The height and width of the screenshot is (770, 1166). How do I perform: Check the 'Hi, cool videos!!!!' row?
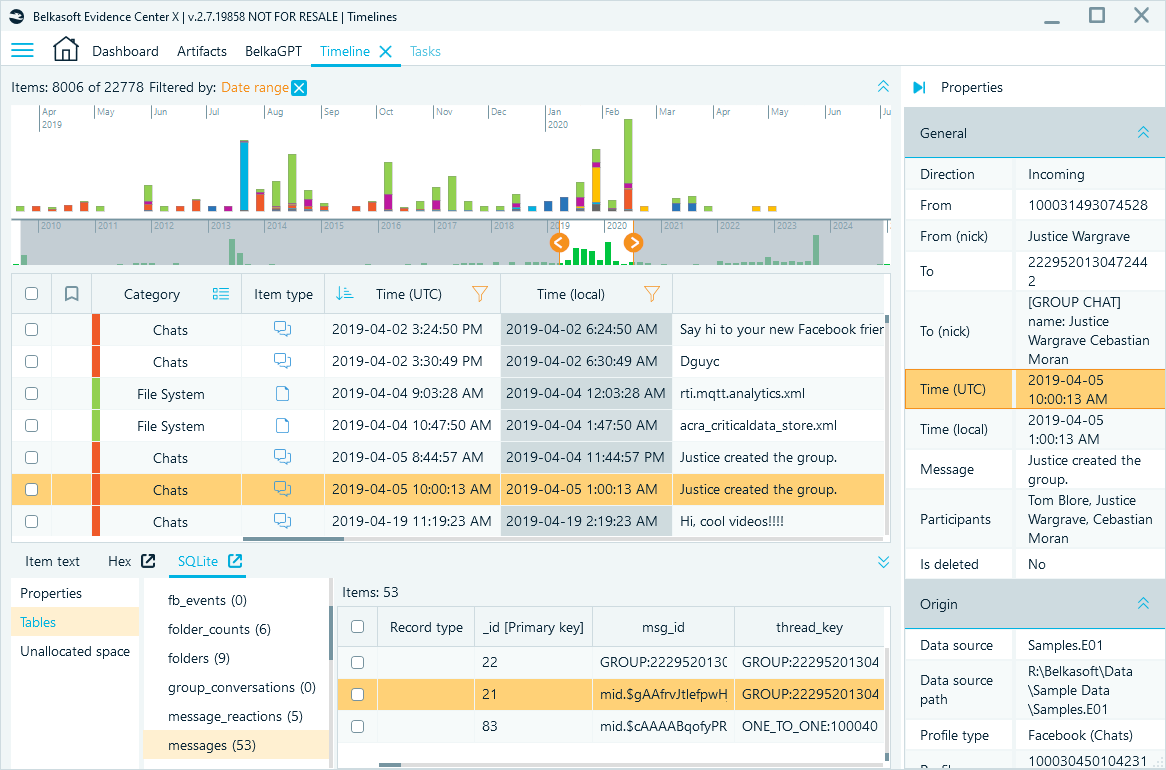[31, 522]
